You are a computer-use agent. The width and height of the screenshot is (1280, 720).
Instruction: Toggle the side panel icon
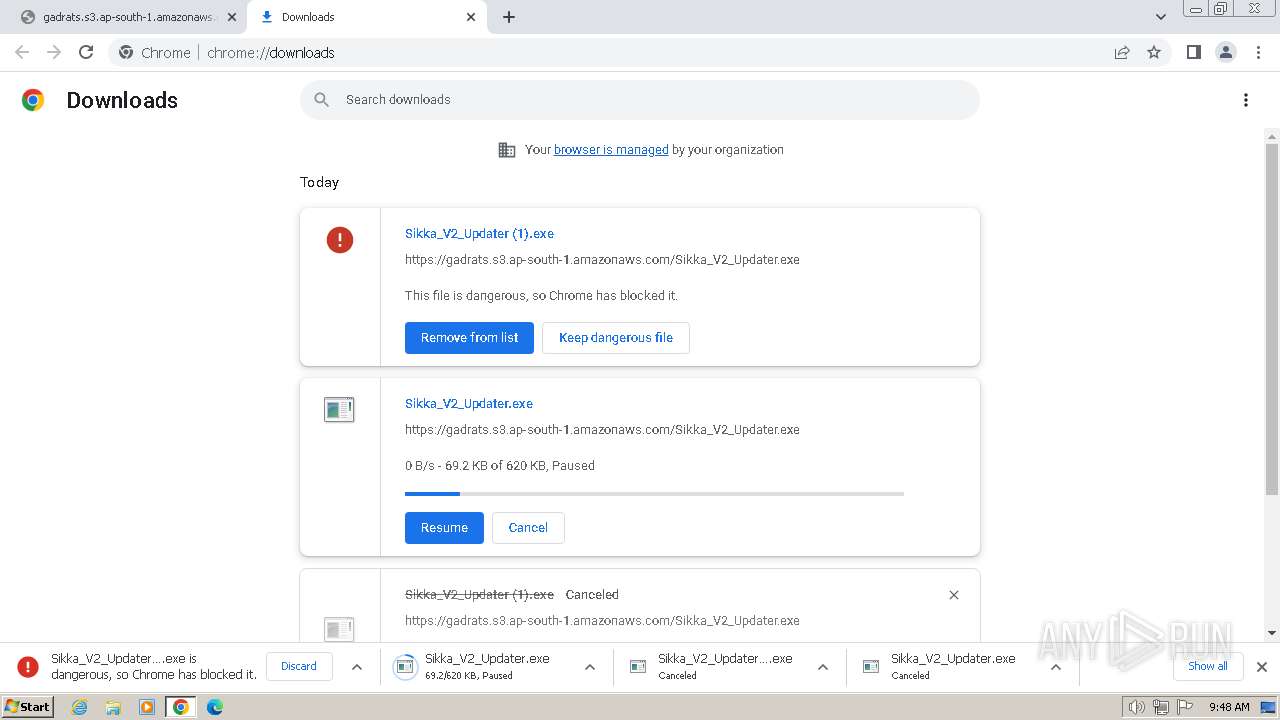point(1193,52)
